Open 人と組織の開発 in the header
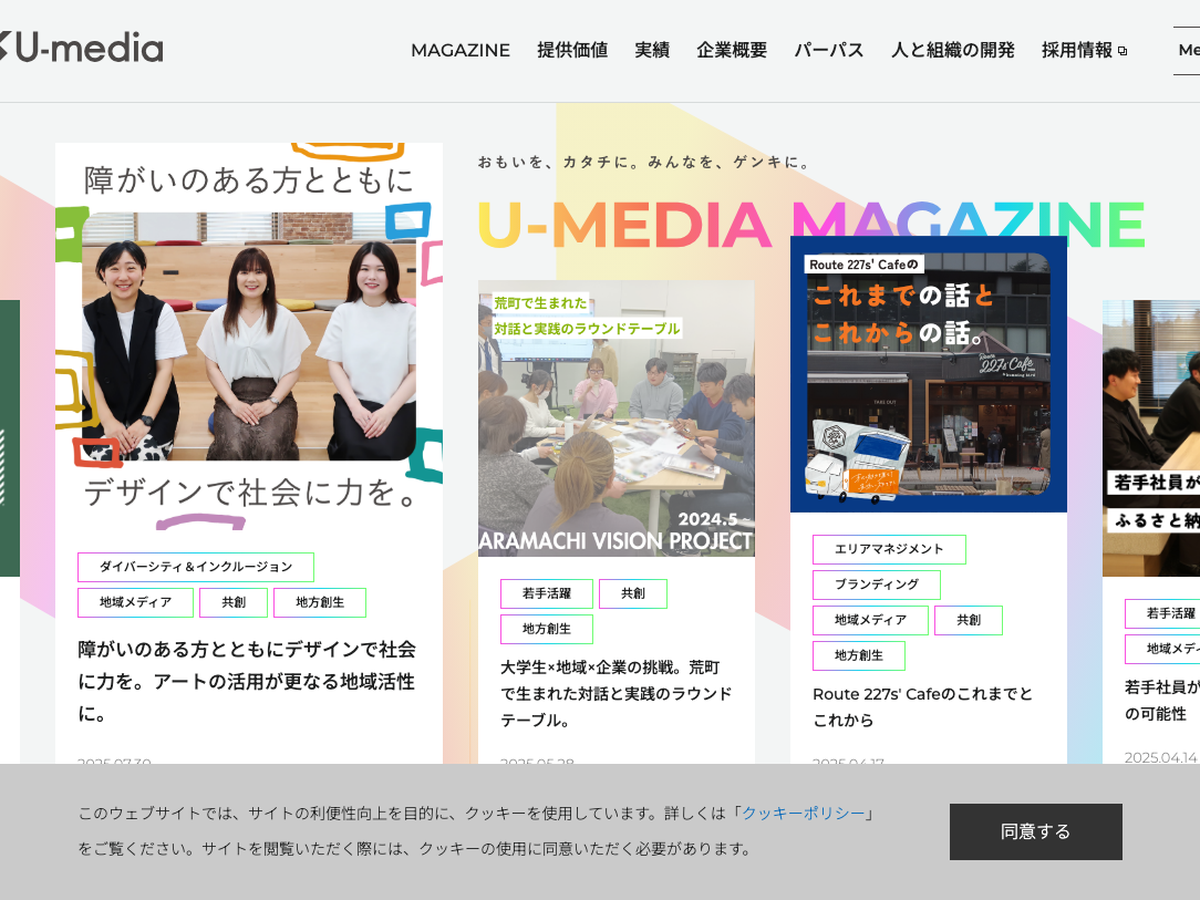This screenshot has width=1200, height=900. point(952,50)
